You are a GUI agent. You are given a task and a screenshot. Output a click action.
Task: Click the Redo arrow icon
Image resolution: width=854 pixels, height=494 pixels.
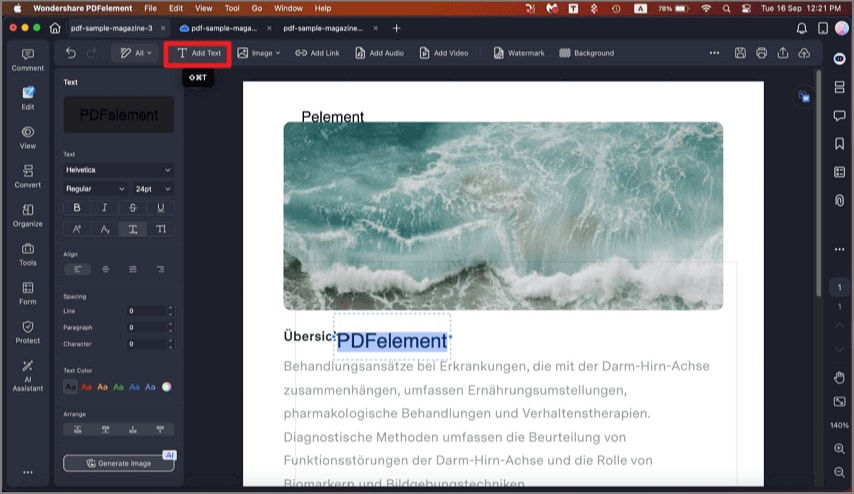click(x=92, y=53)
